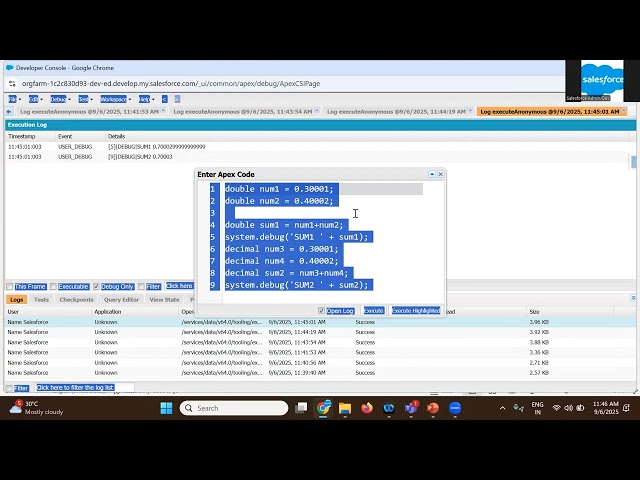The width and height of the screenshot is (640, 480).
Task: Select SUM1 debug entry in execution log
Action: [x=318, y=147]
